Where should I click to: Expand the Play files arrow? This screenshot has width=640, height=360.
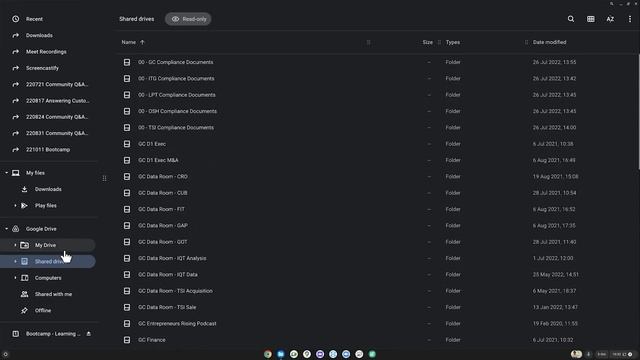coord(15,206)
